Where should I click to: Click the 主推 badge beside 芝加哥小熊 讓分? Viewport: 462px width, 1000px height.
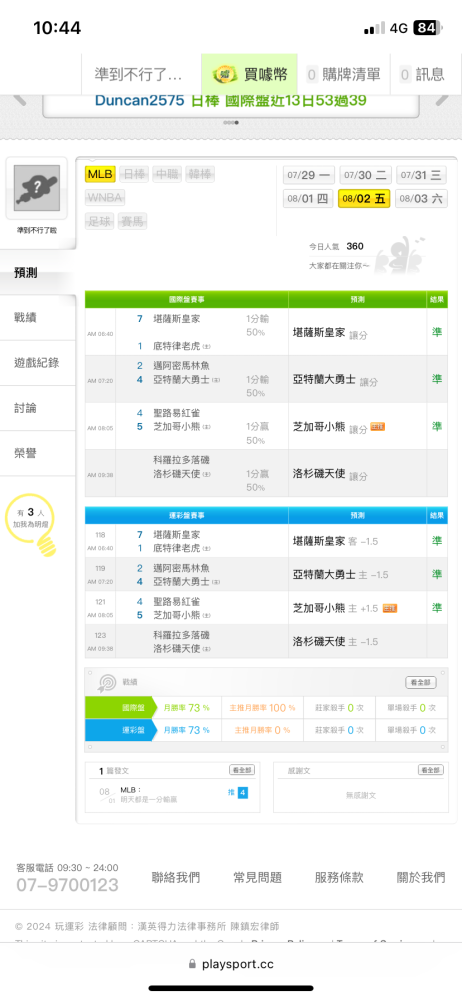pyautogui.click(x=378, y=427)
